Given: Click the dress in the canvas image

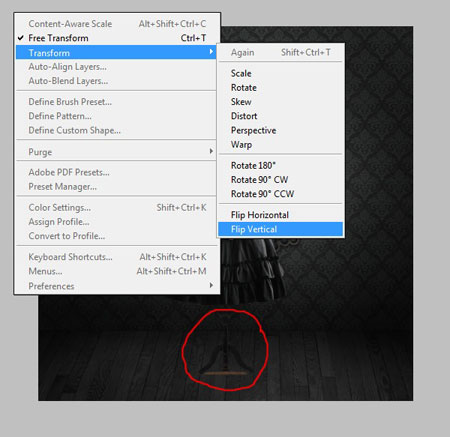Looking at the screenshot, I should click(x=253, y=270).
